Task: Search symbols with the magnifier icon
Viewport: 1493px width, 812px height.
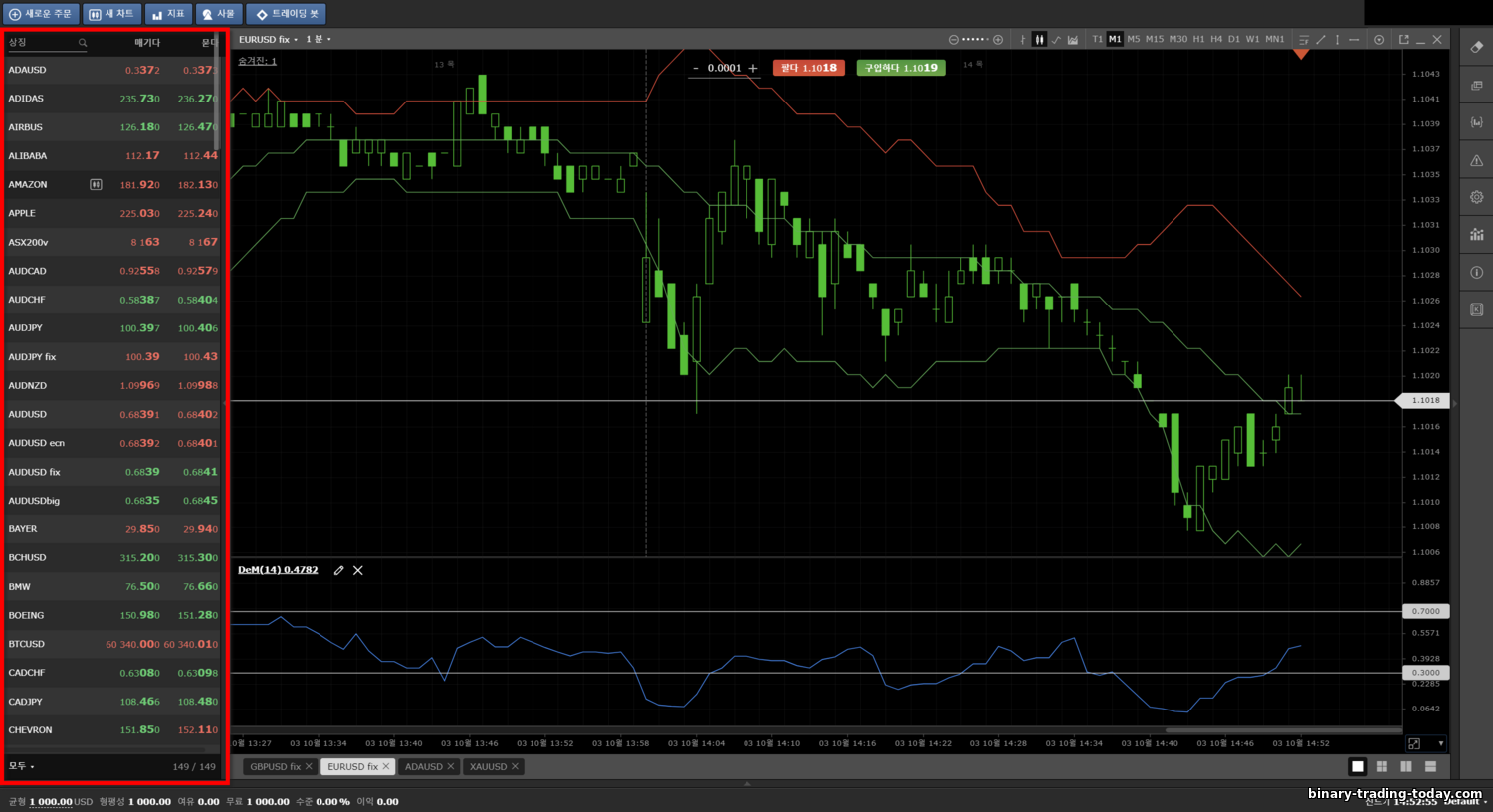Action: (x=83, y=43)
